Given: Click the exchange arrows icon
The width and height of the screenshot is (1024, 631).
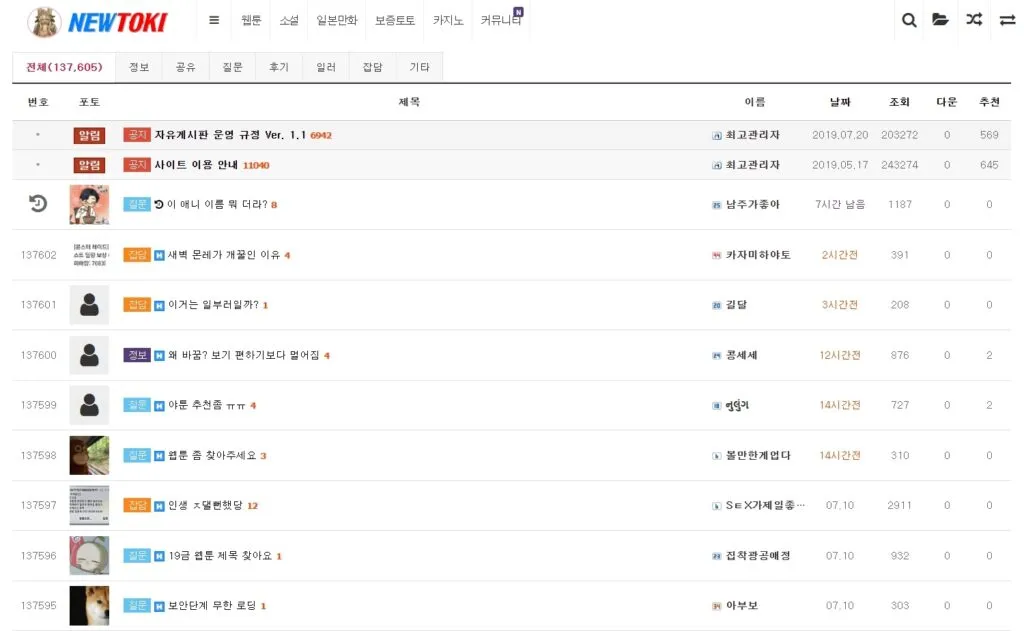Looking at the screenshot, I should point(1005,20).
